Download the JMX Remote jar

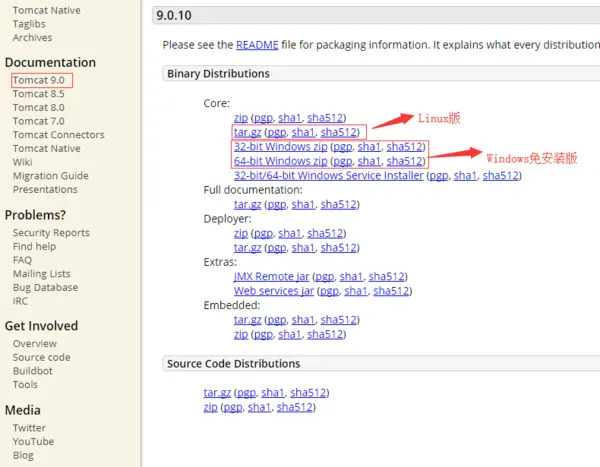point(271,277)
